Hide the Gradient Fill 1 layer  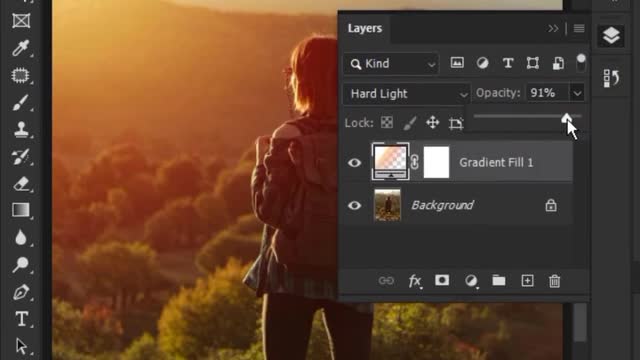(354, 162)
